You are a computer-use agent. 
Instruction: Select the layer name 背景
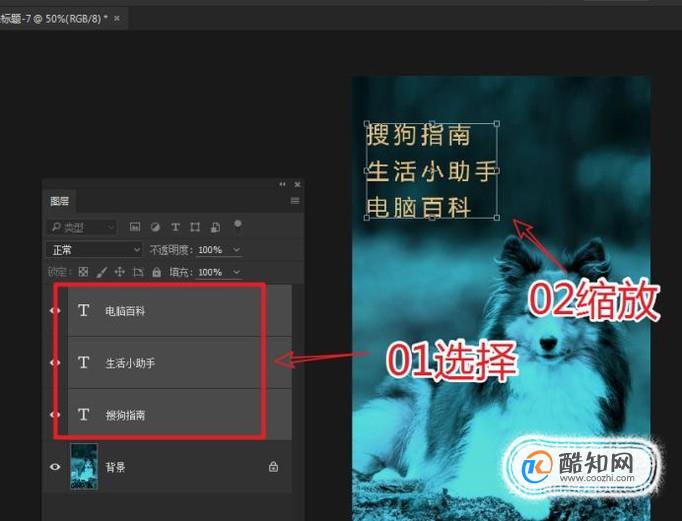(x=115, y=467)
